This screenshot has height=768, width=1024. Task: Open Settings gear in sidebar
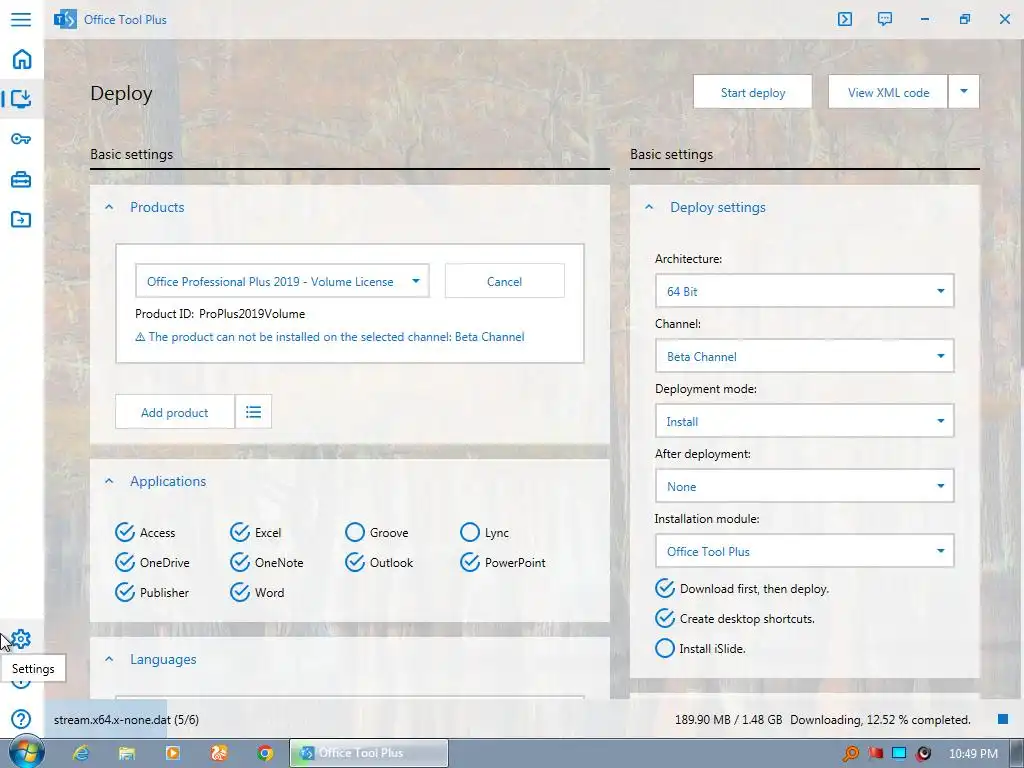21,639
